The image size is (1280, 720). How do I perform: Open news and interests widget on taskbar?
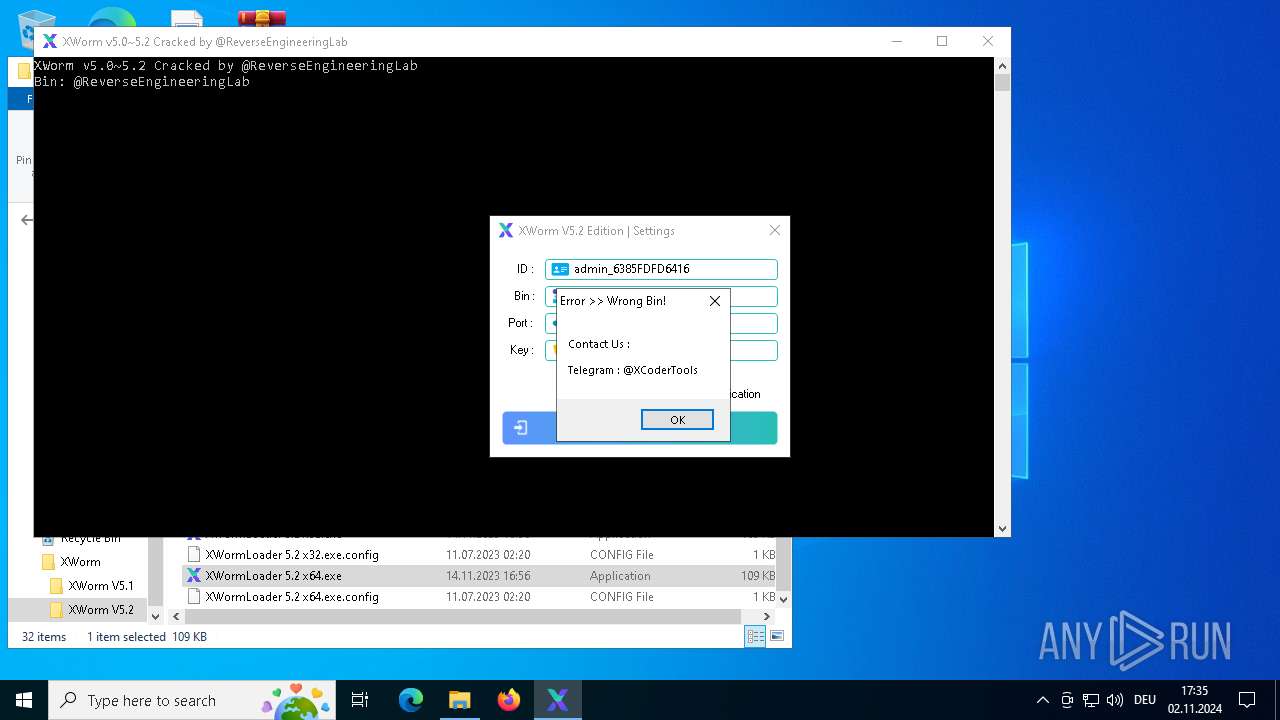(x=295, y=700)
